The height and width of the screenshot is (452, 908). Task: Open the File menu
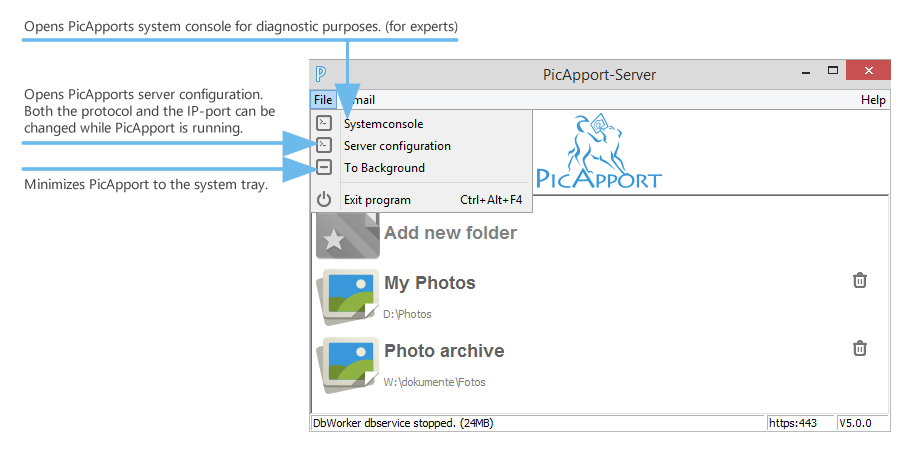(322, 100)
